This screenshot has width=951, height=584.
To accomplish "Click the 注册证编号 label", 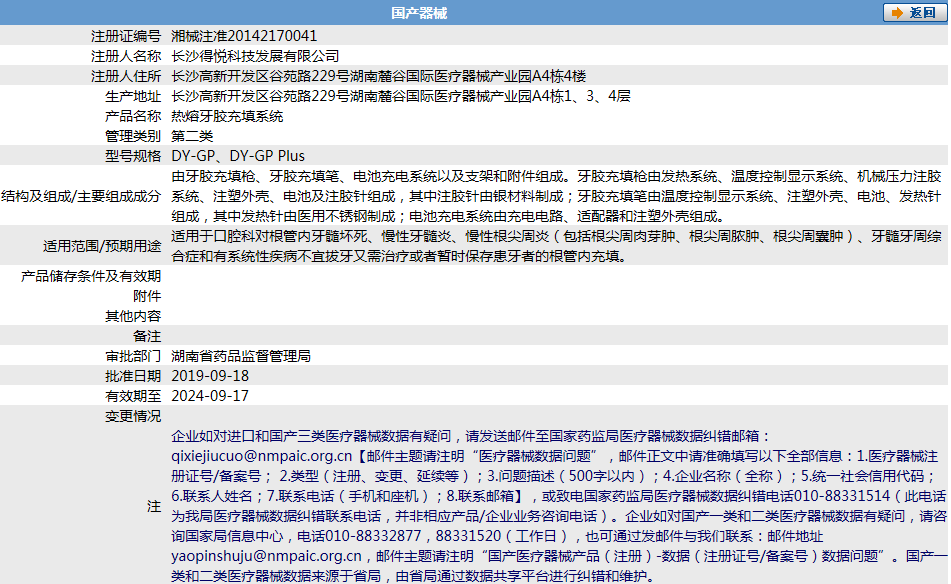I will [126, 36].
